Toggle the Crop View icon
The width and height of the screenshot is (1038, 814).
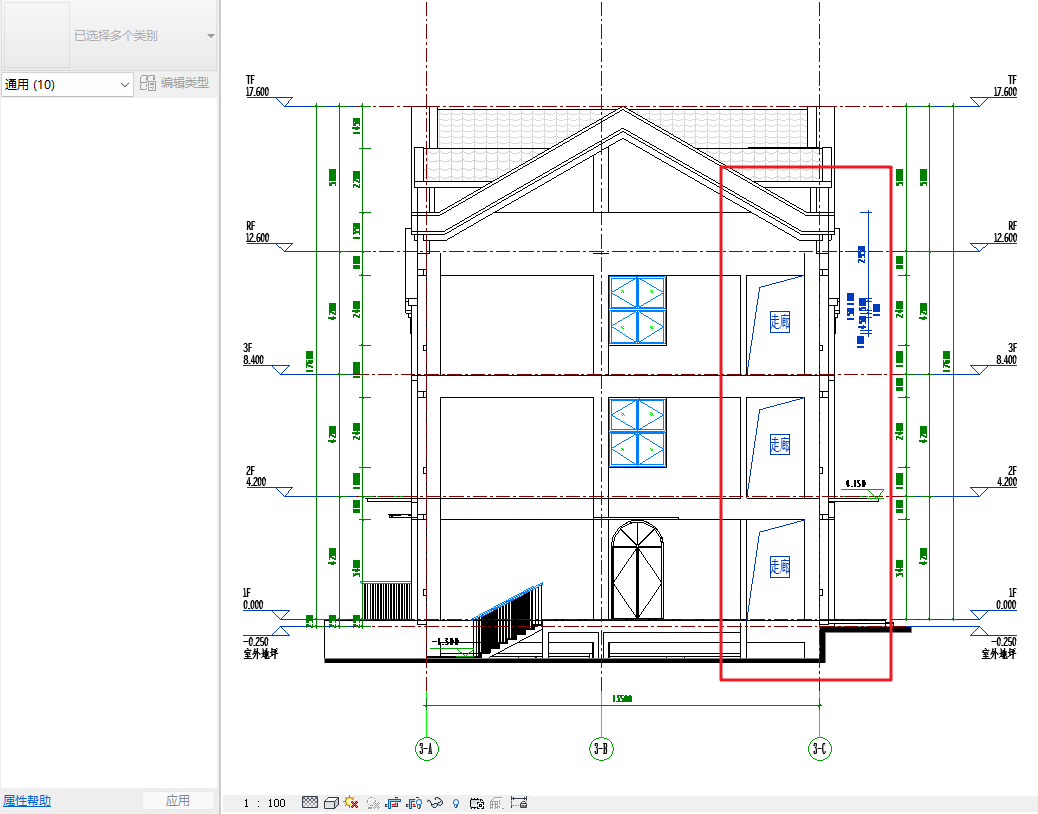[393, 803]
